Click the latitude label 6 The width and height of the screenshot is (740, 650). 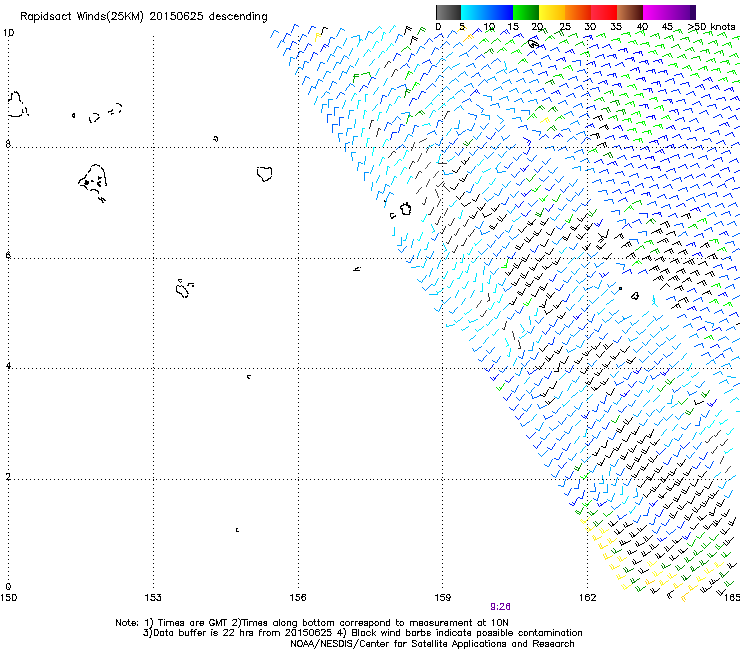pos(8,255)
